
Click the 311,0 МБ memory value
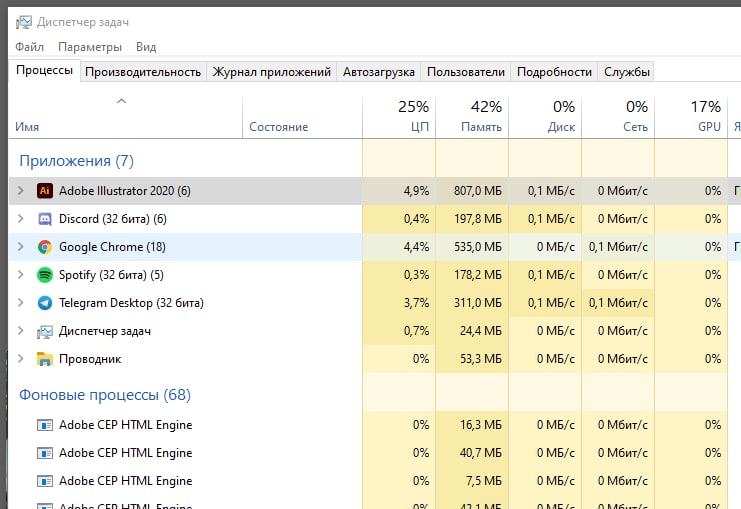click(478, 303)
